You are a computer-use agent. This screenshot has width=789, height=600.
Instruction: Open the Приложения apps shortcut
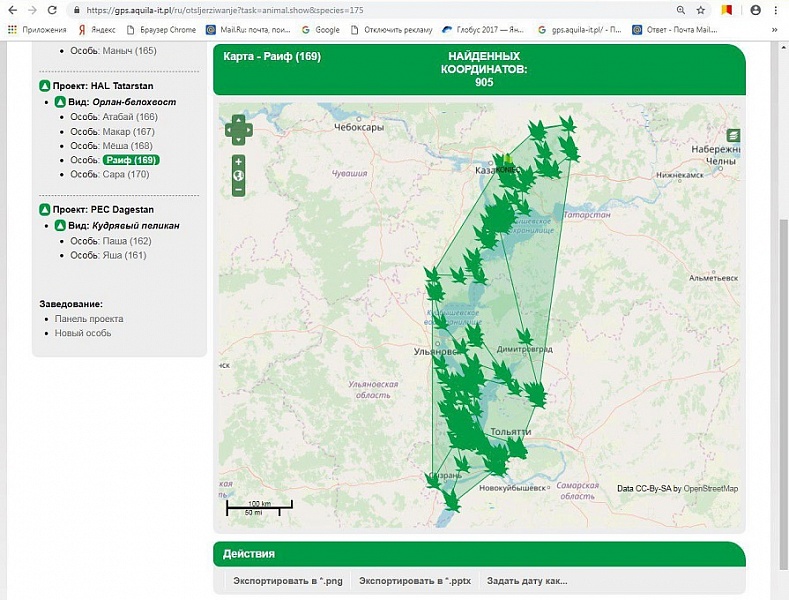[x=37, y=30]
